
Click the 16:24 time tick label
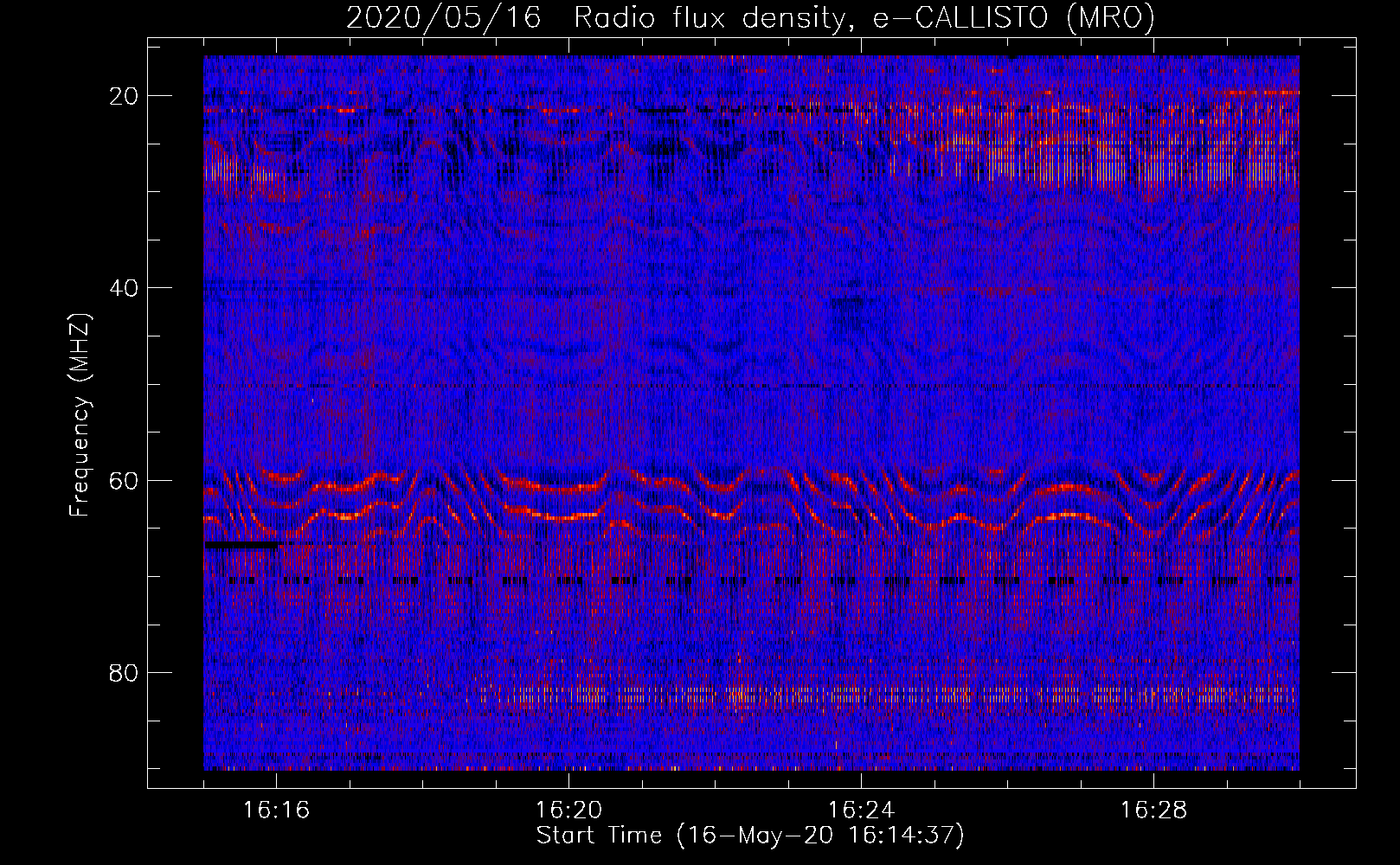pos(861,810)
